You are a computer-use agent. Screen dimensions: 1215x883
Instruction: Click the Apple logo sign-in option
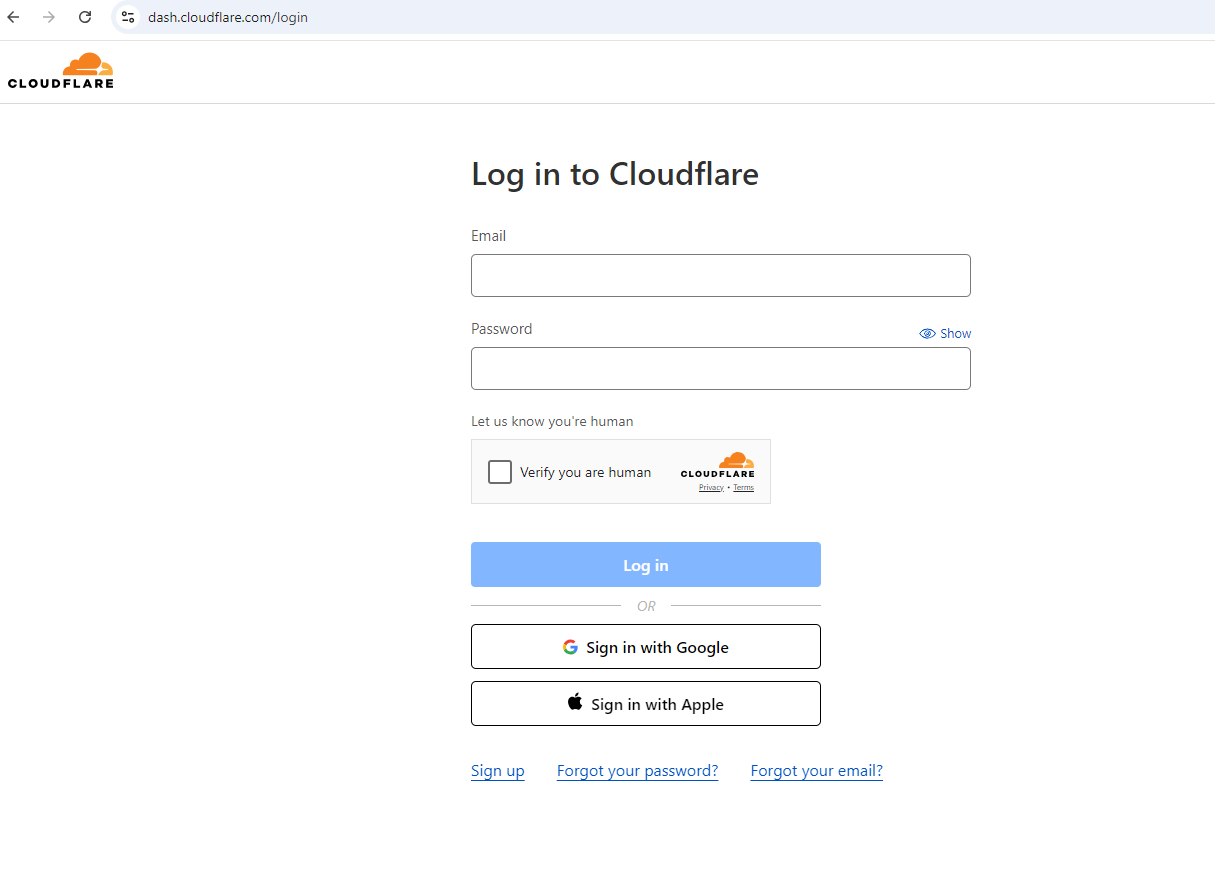coord(575,703)
